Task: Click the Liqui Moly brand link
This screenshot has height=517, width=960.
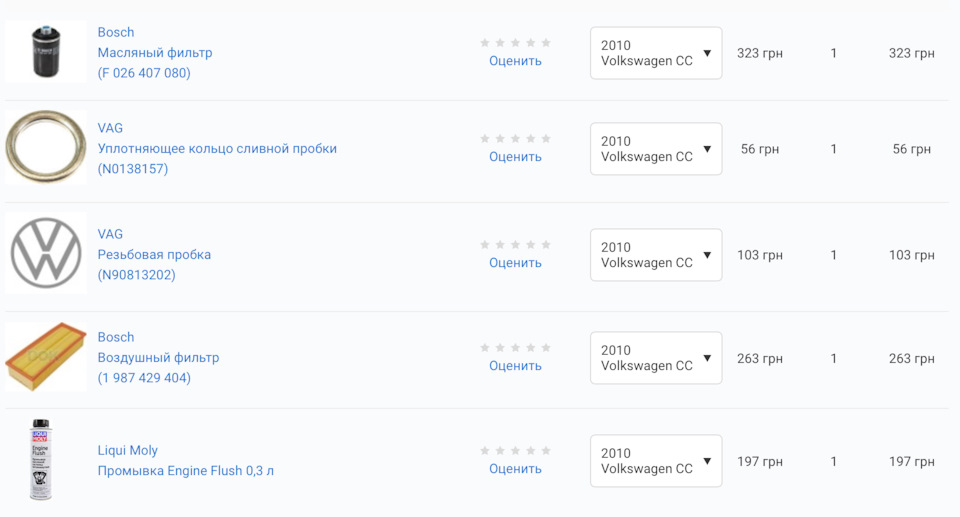Action: coord(127,450)
